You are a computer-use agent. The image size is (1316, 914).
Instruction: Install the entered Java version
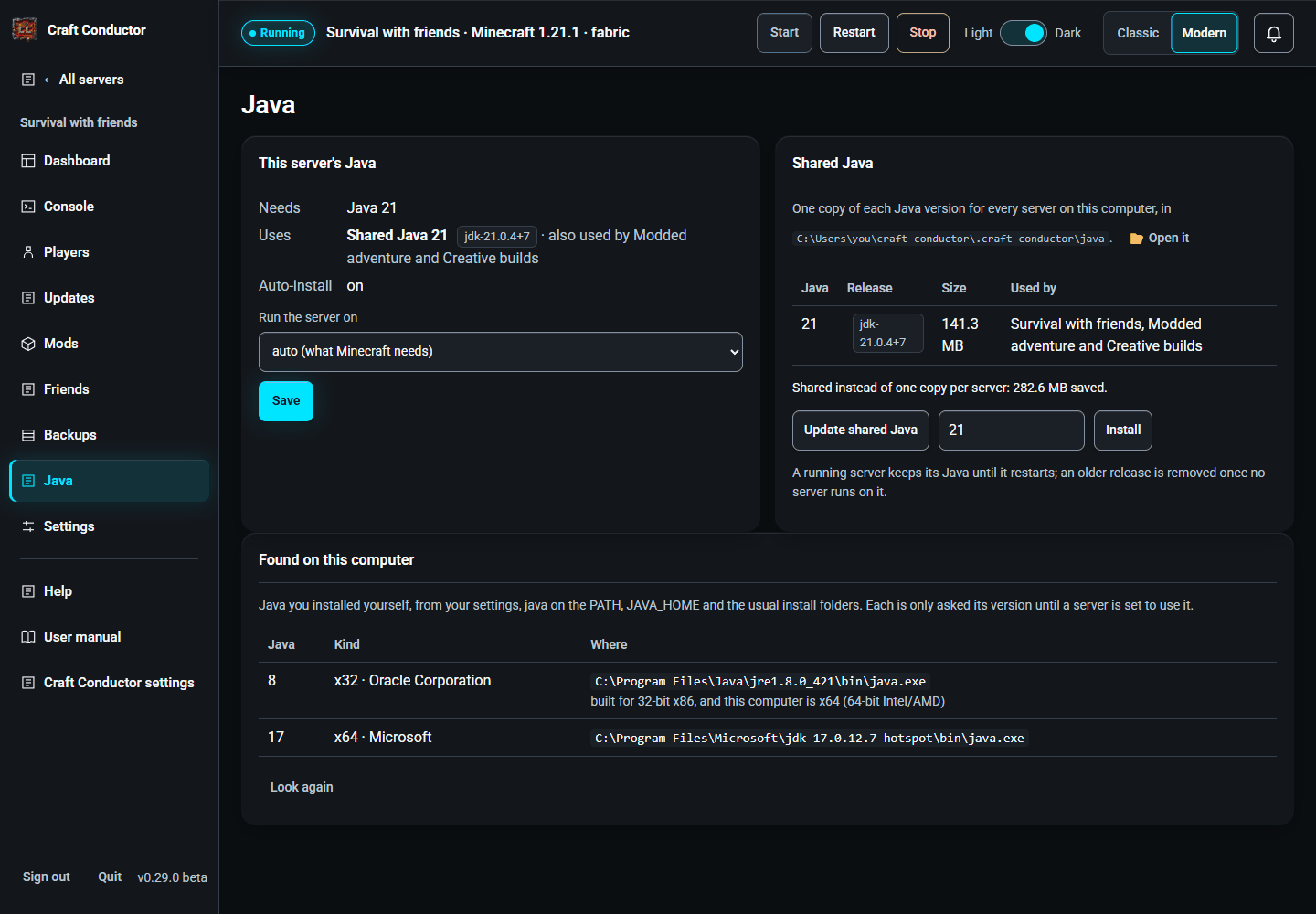(1123, 430)
